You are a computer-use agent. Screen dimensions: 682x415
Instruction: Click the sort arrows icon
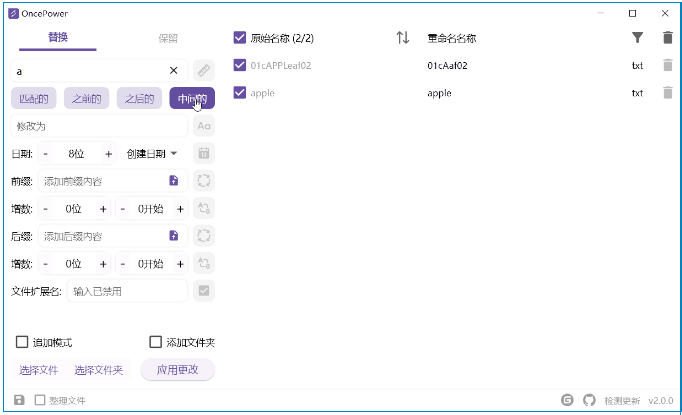click(x=403, y=38)
